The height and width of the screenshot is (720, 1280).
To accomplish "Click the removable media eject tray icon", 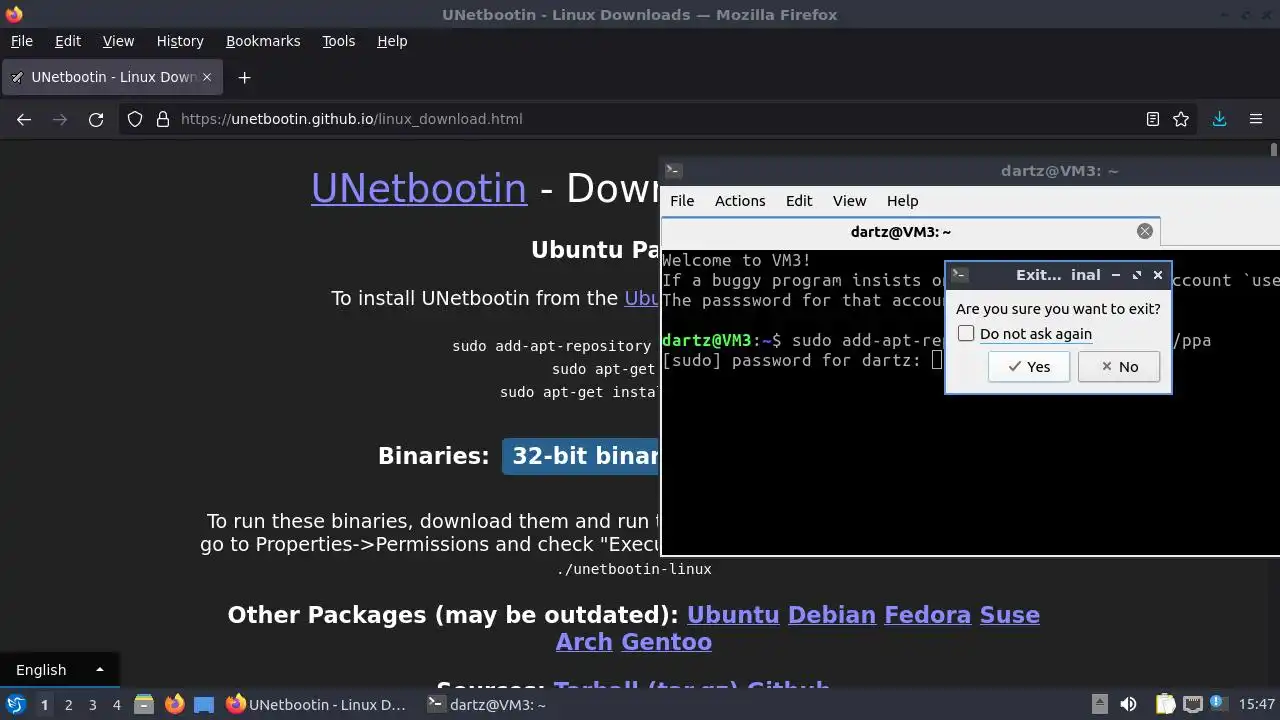I will point(1099,704).
